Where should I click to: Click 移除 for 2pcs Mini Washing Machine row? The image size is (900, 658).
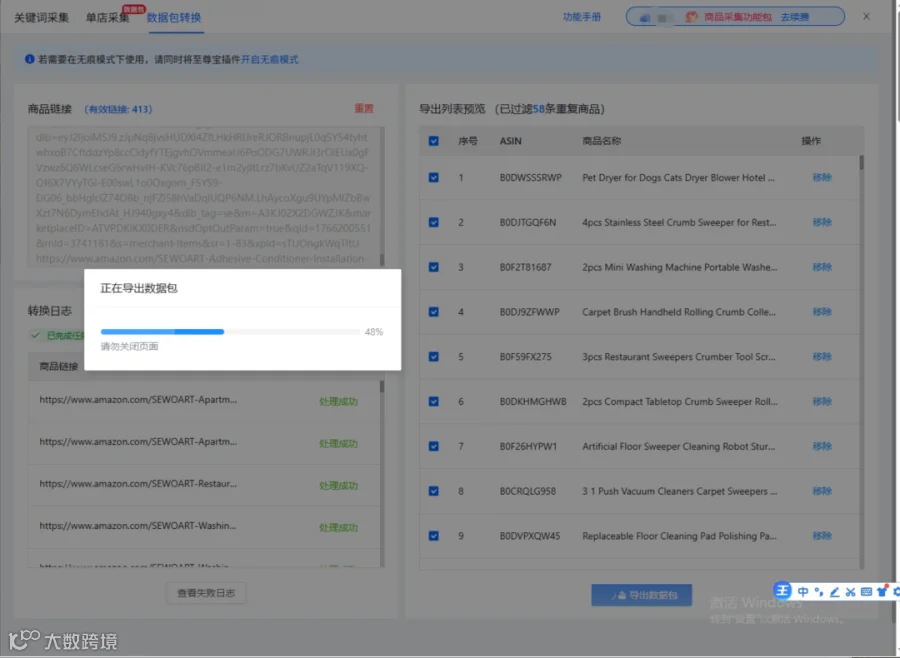click(x=822, y=267)
